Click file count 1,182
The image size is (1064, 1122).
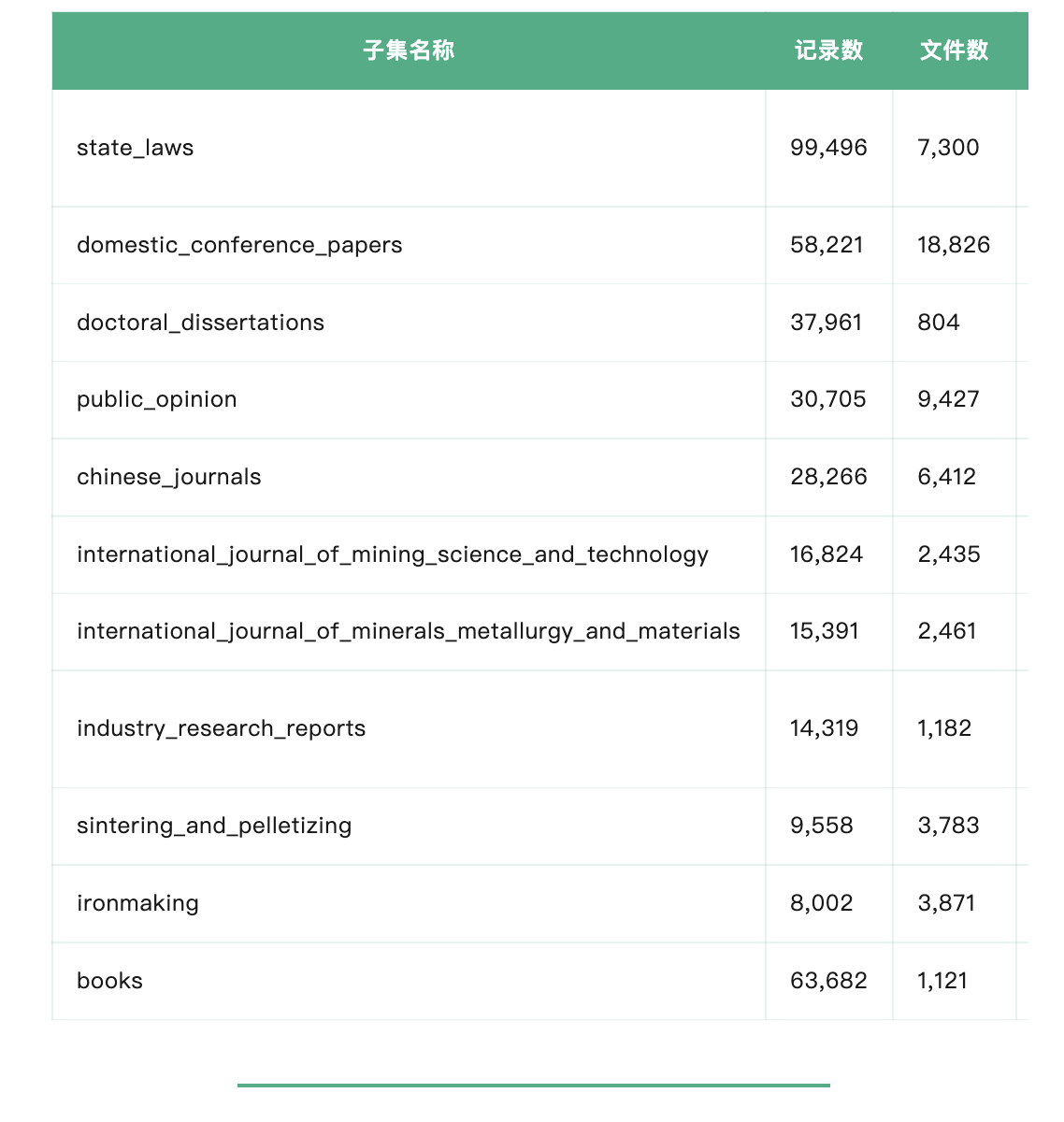click(x=944, y=728)
